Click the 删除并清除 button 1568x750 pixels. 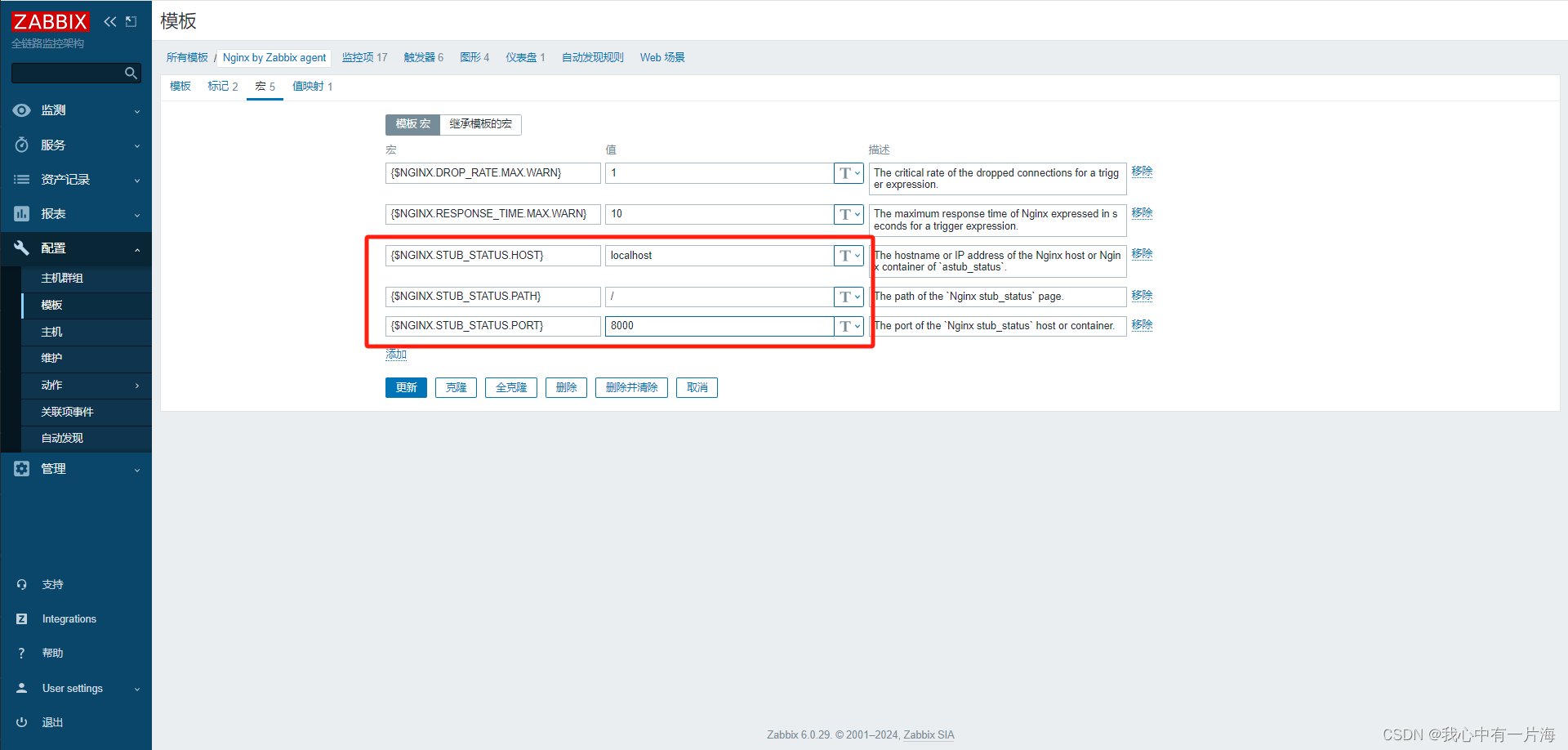(x=631, y=387)
